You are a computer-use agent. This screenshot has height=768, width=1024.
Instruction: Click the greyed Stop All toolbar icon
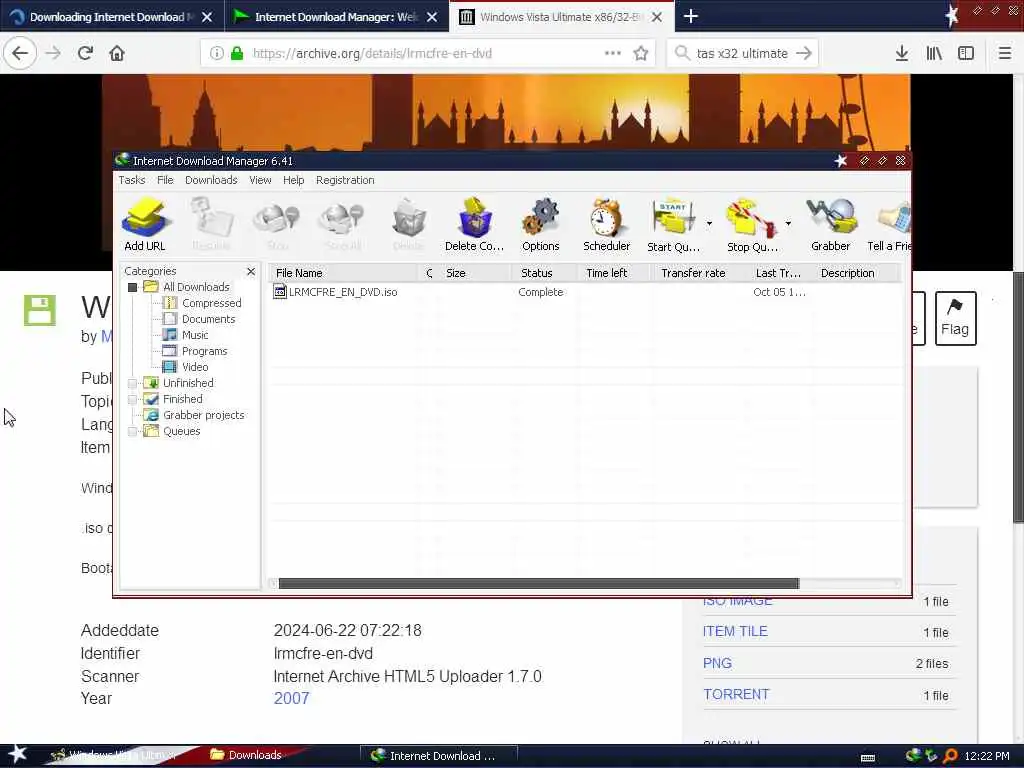[342, 224]
